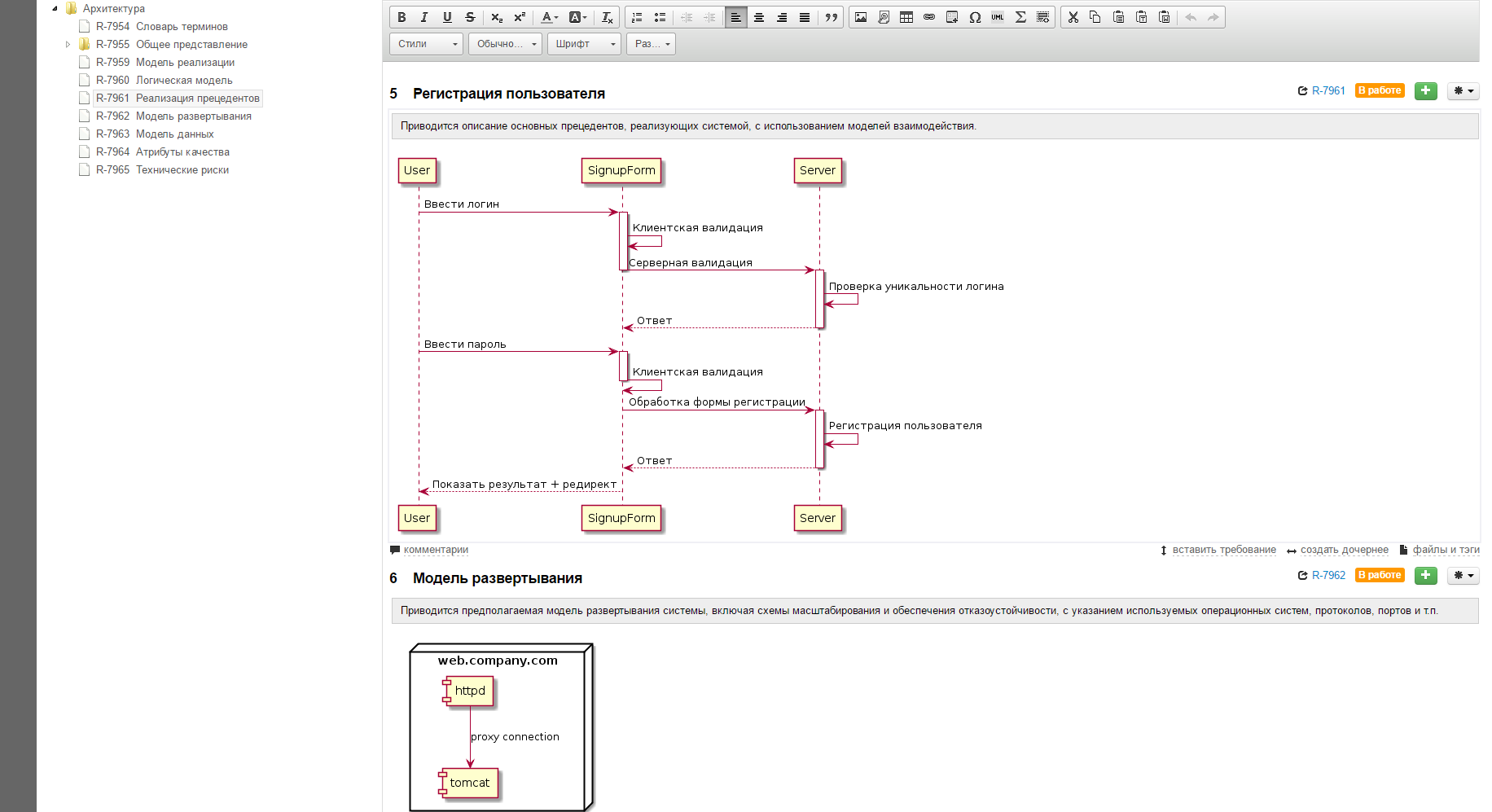Click В работе status badge for R-7961
1492x812 pixels.
[x=1380, y=91]
